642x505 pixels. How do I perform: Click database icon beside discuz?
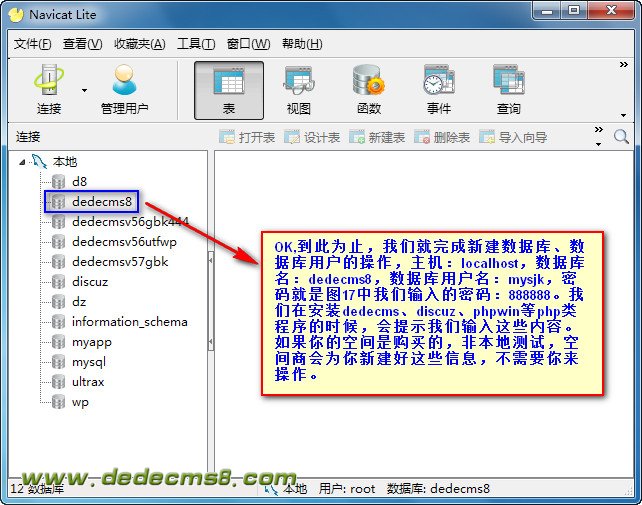pyautogui.click(x=59, y=282)
